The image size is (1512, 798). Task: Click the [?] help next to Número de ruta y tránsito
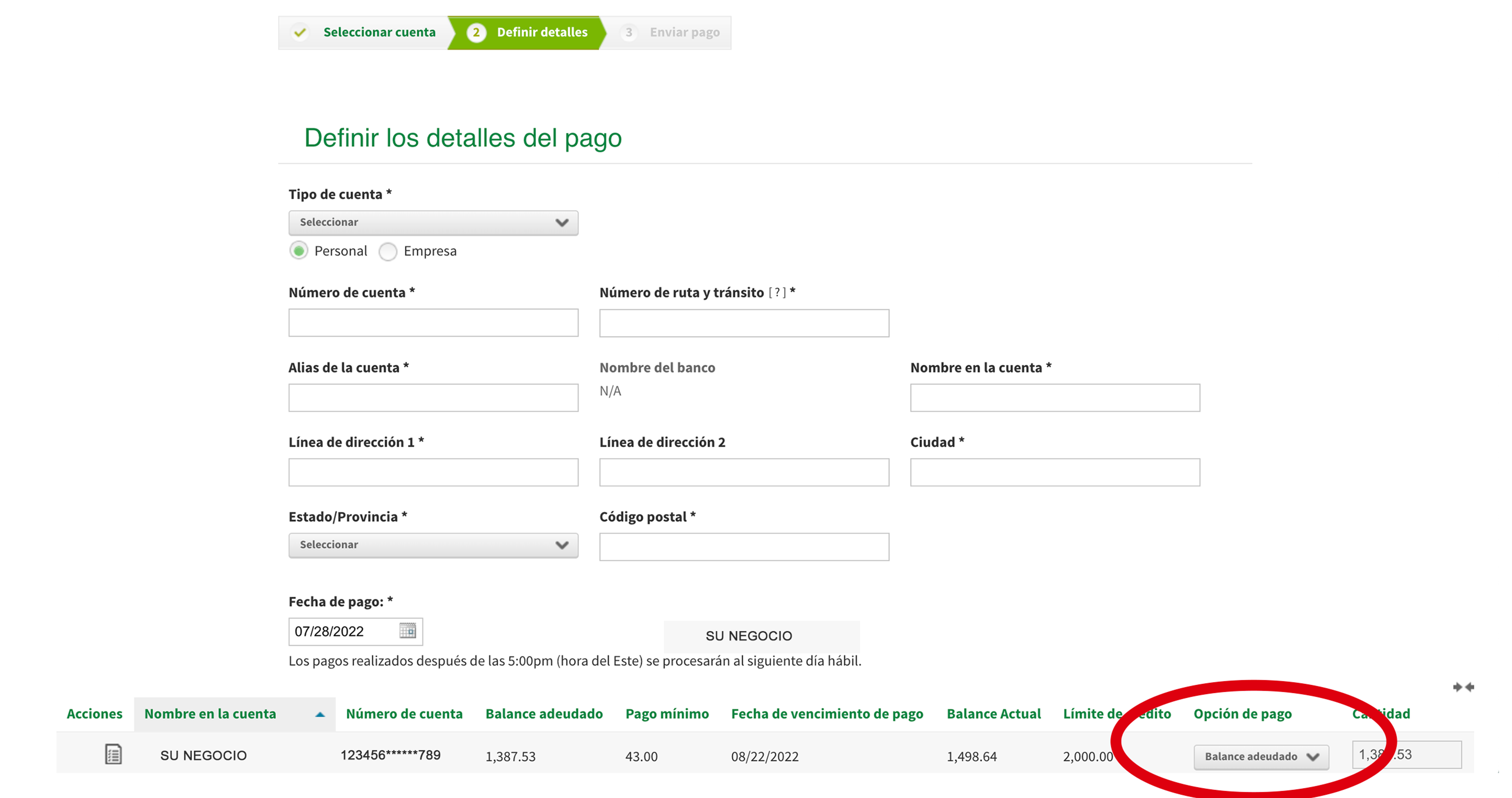[x=777, y=292]
